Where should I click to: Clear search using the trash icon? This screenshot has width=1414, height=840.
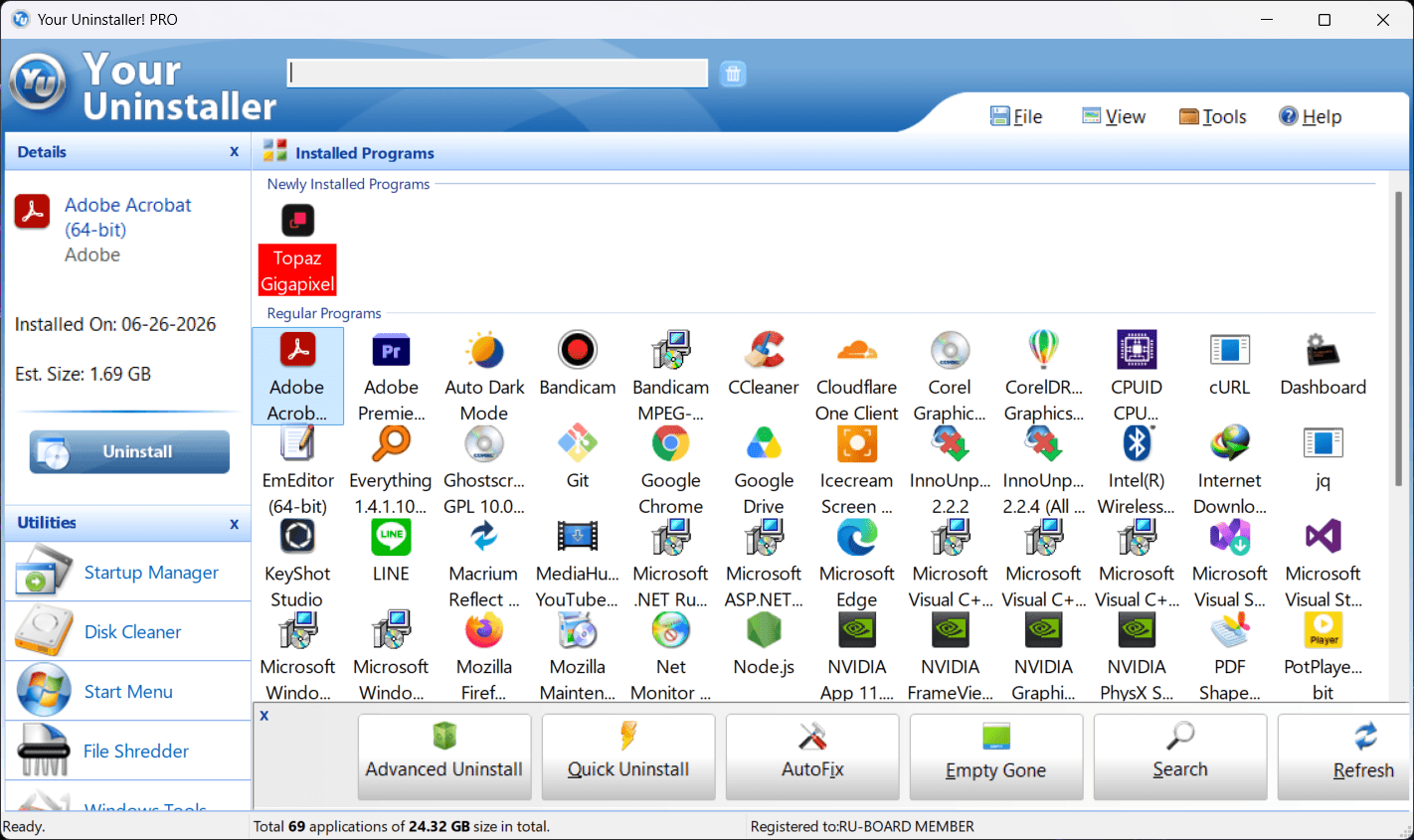pyautogui.click(x=733, y=74)
